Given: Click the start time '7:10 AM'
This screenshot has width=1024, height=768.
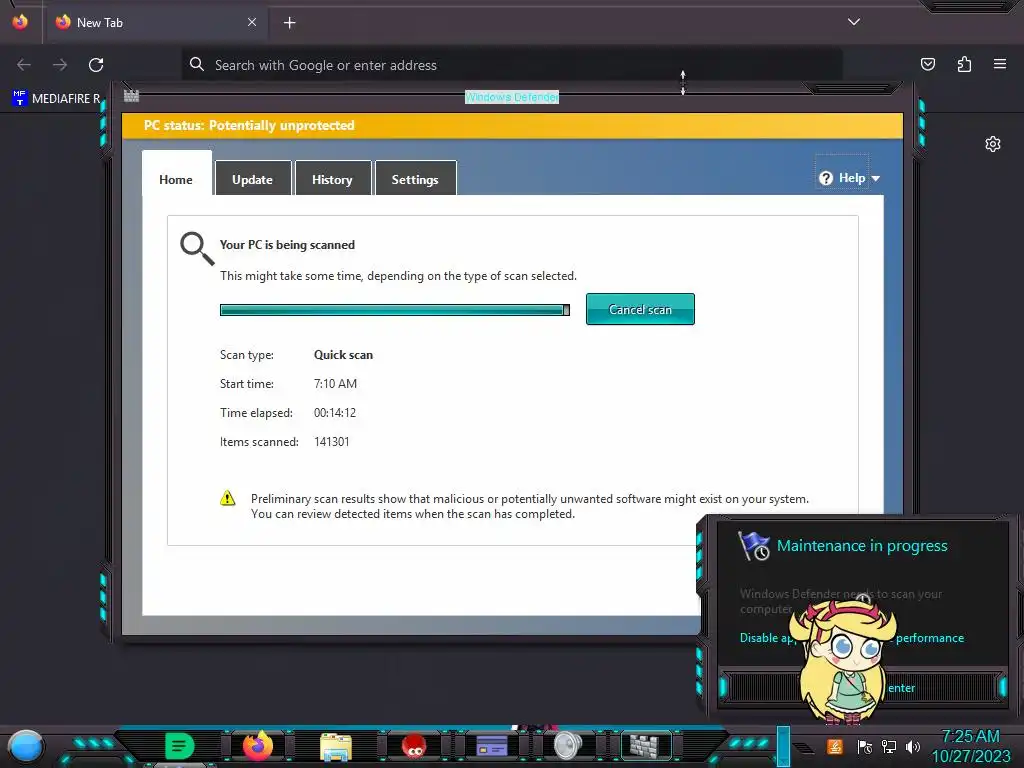Looking at the screenshot, I should click(x=335, y=383).
